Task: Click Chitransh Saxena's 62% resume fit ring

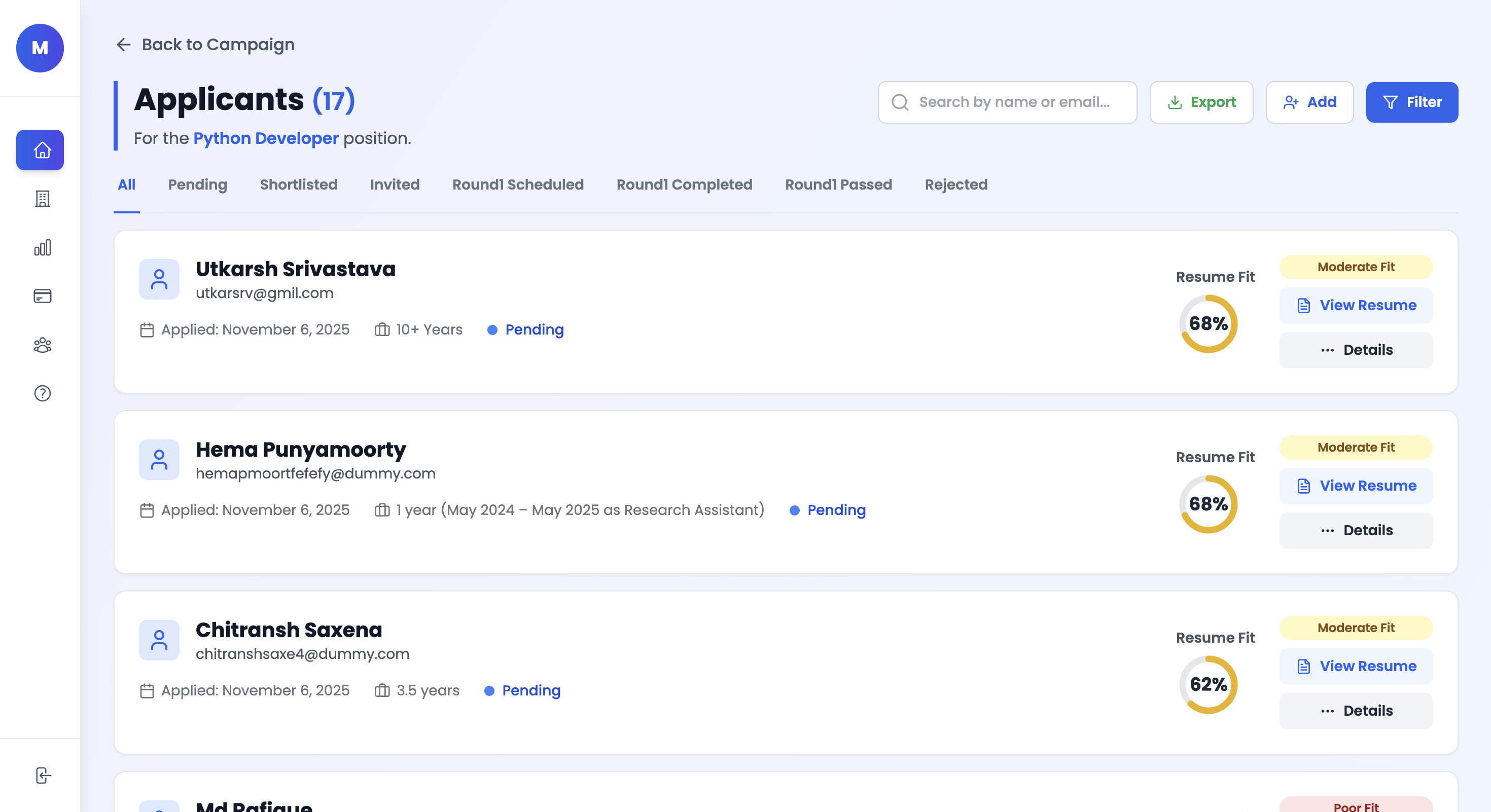Action: tap(1209, 685)
